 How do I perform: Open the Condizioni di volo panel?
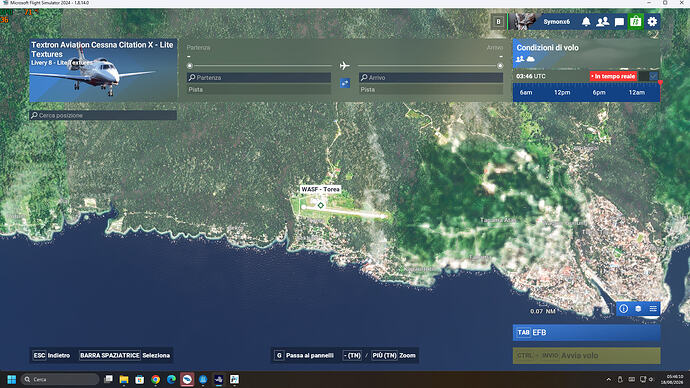click(x=586, y=53)
